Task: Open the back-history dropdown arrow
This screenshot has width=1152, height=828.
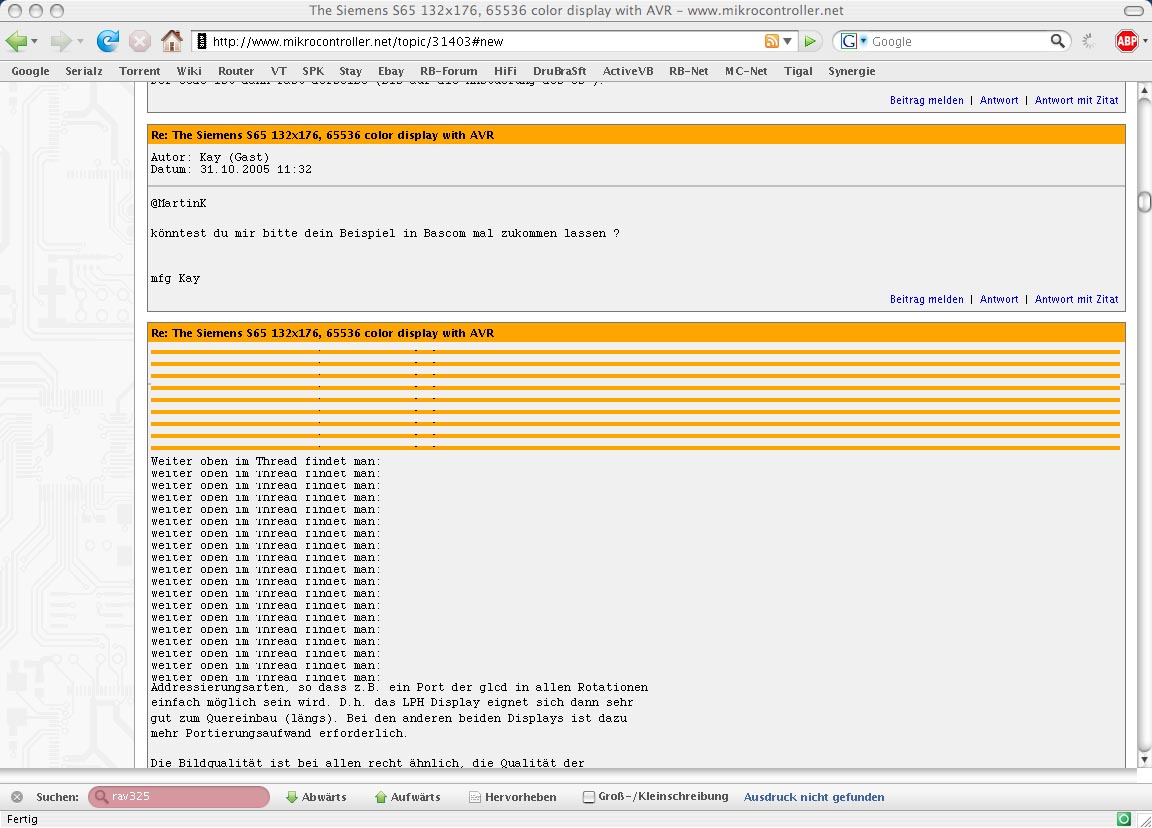Action: [34, 42]
